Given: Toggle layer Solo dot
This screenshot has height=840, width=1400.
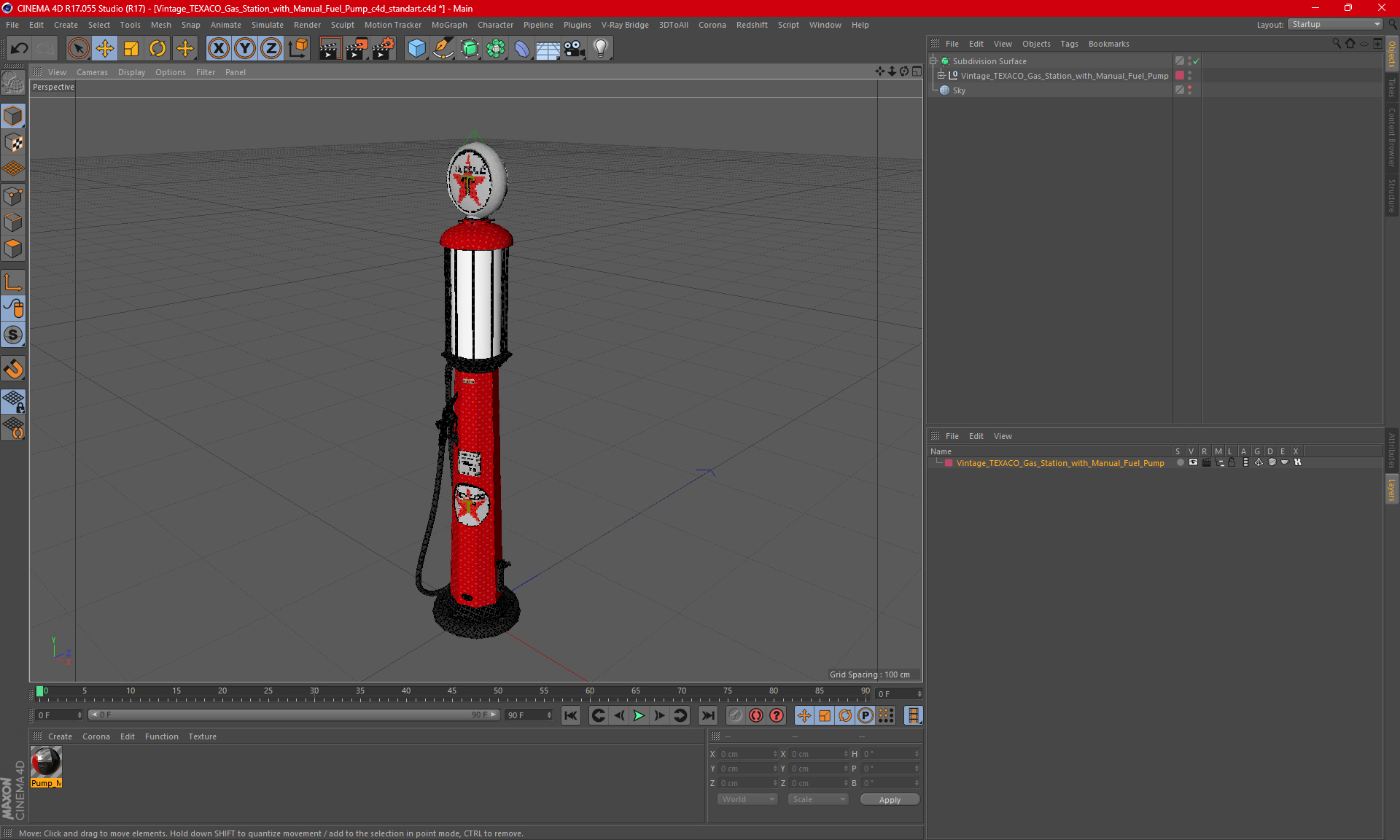Looking at the screenshot, I should [1180, 463].
